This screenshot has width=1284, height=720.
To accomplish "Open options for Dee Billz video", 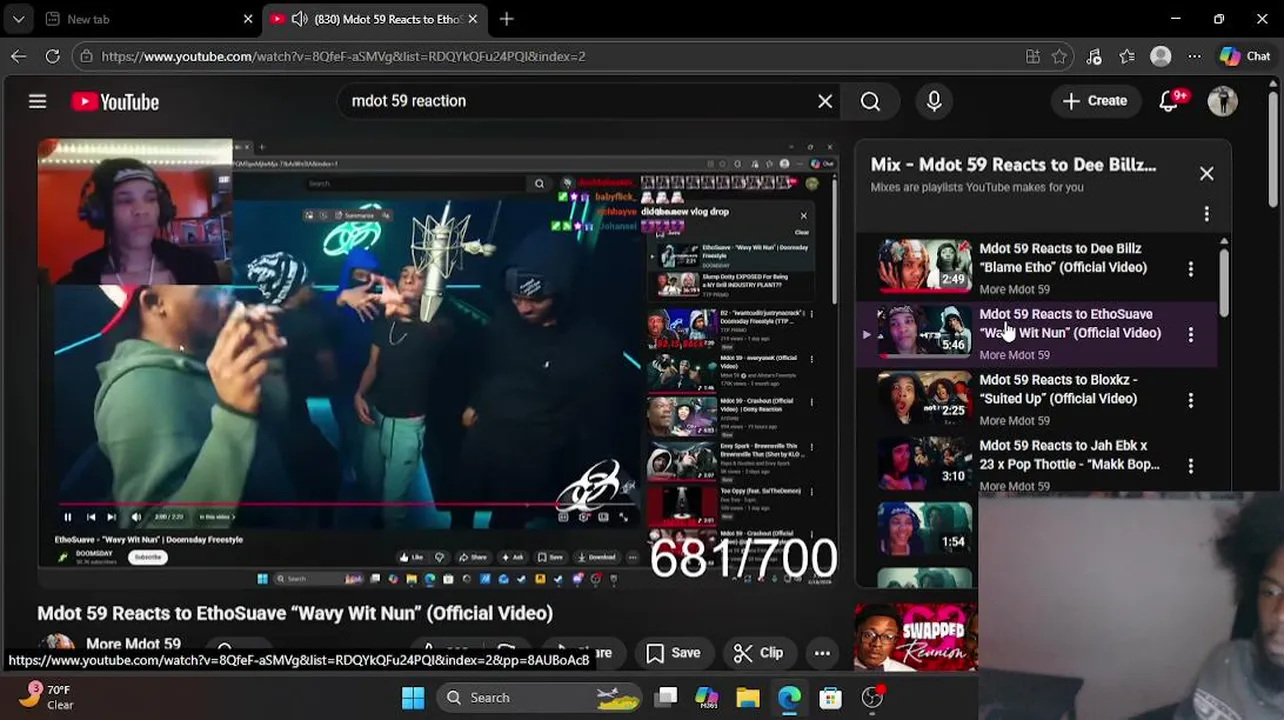I will (1190, 269).
